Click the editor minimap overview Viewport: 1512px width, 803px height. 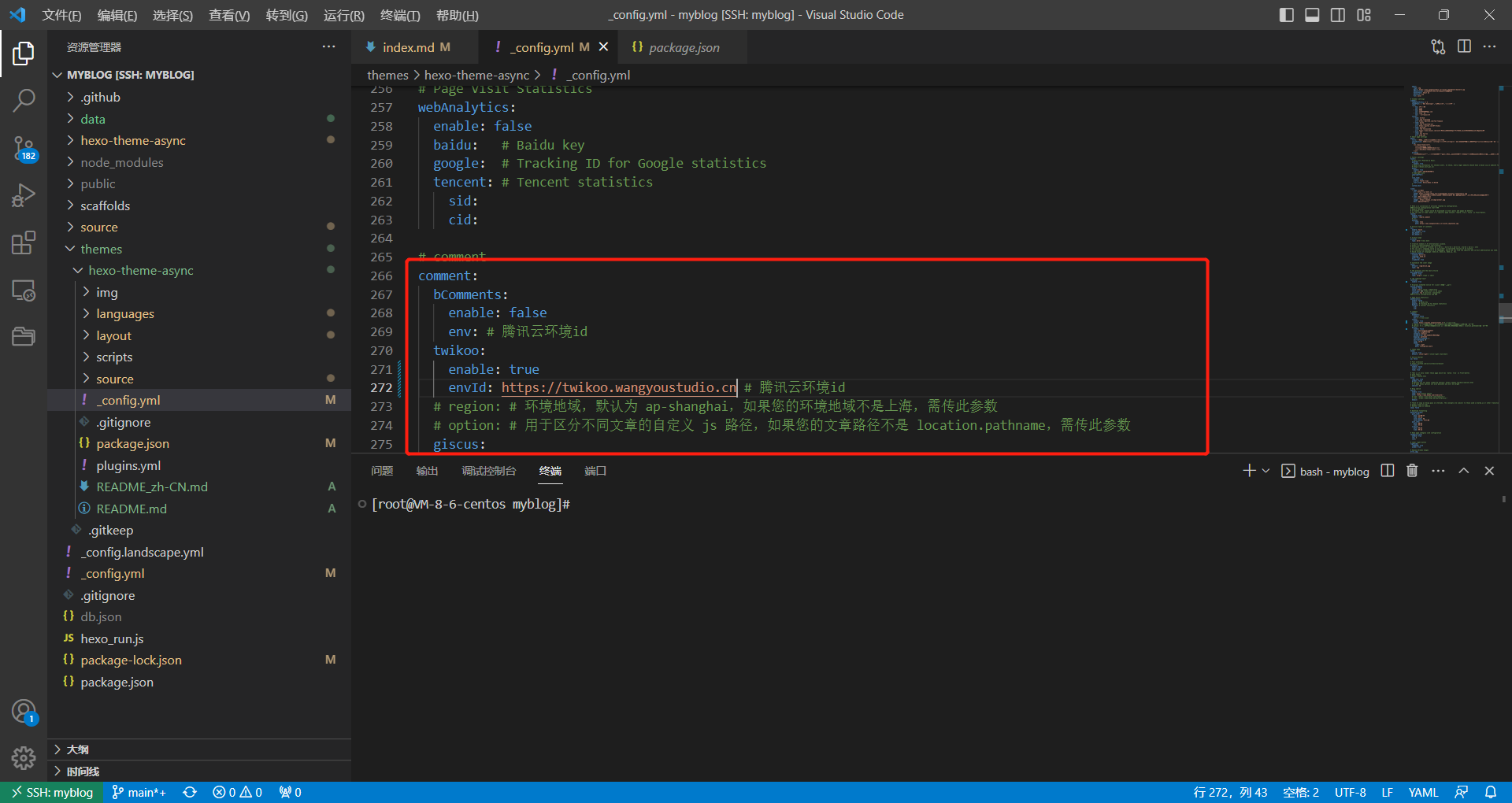pyautogui.click(x=1452, y=268)
